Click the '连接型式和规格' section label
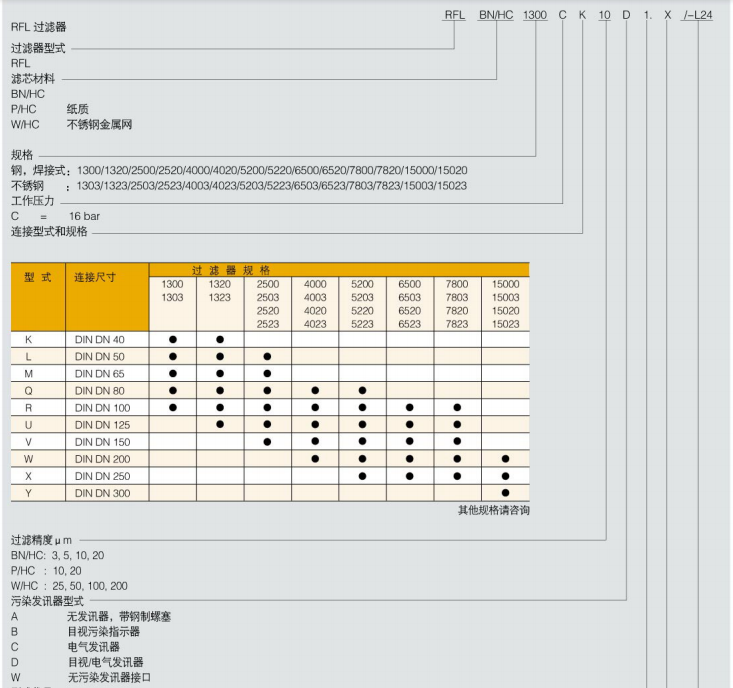733x688 pixels. (x=49, y=232)
